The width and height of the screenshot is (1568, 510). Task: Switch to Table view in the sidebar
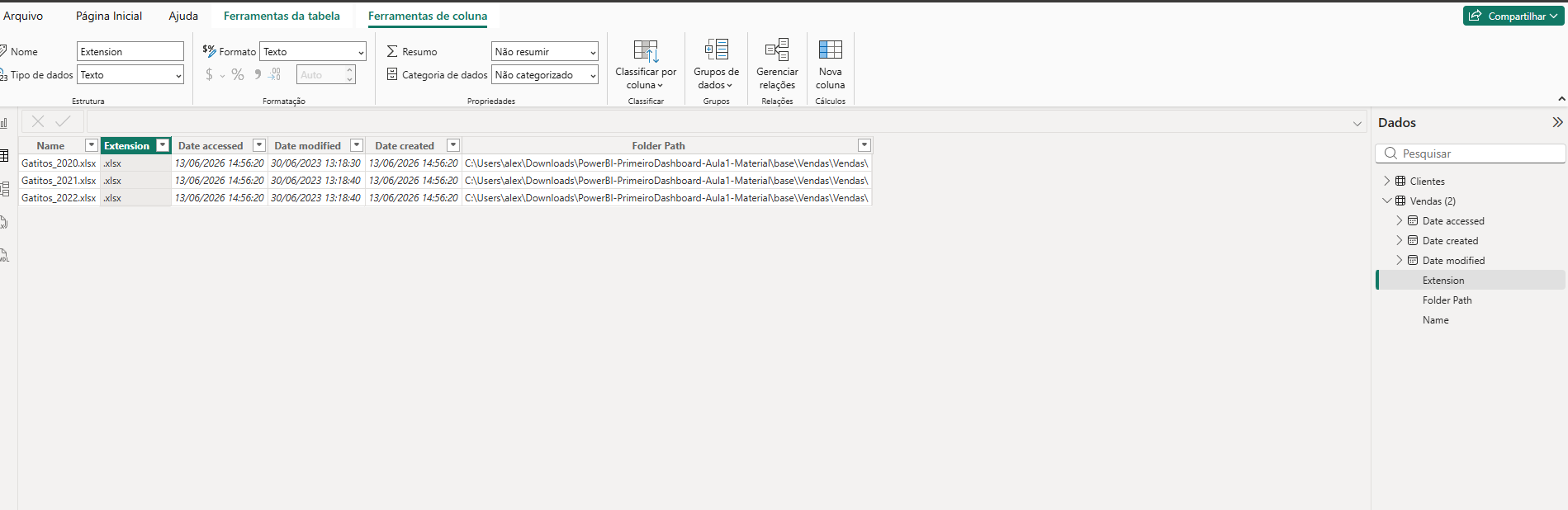(x=4, y=156)
